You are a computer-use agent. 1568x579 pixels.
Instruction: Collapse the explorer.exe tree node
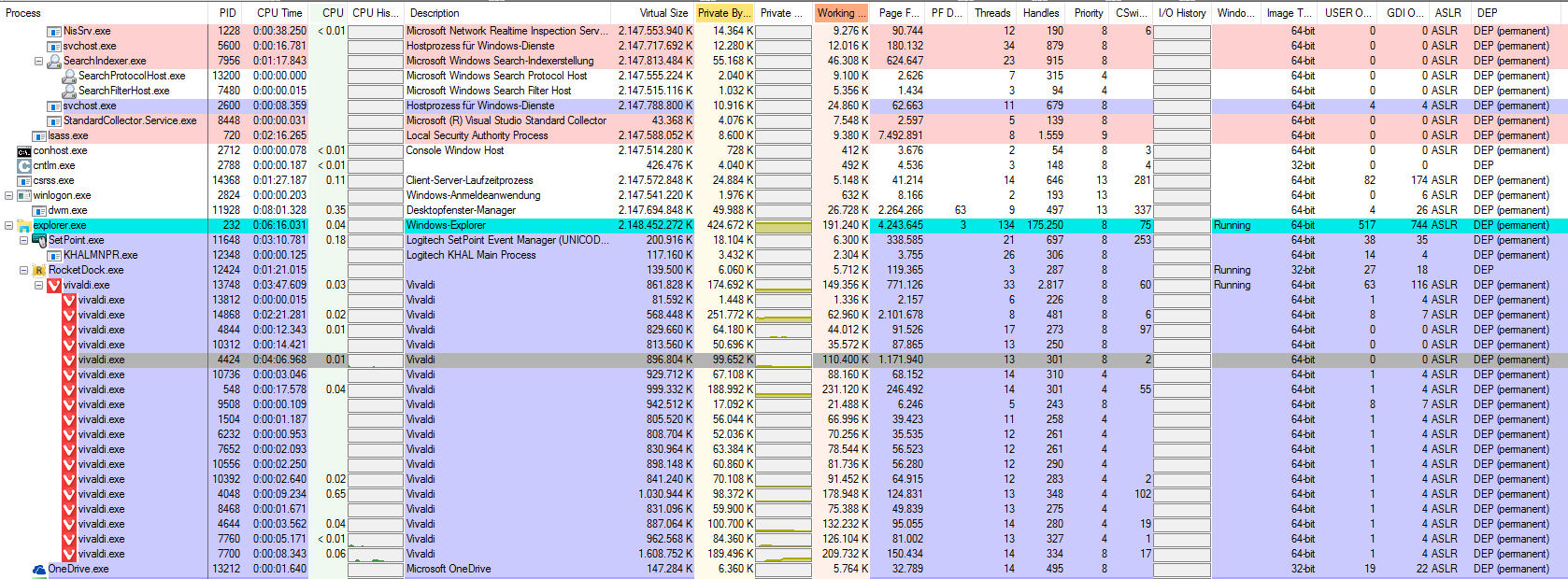(x=8, y=225)
